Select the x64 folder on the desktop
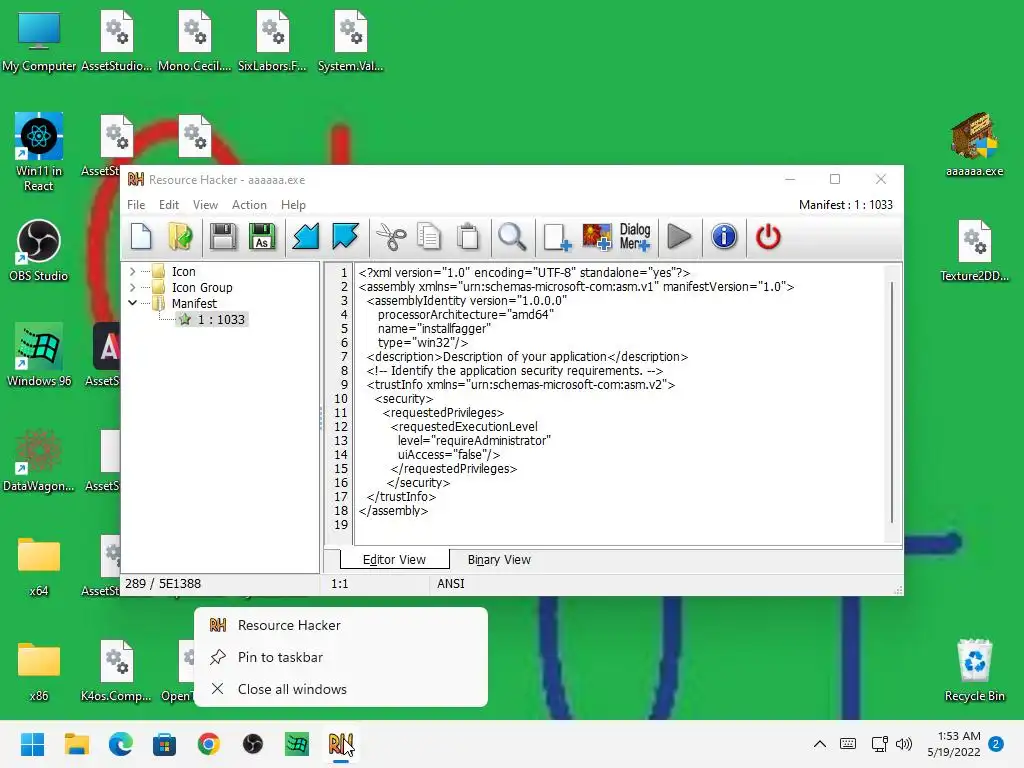Viewport: 1024px width, 768px height. (x=39, y=567)
